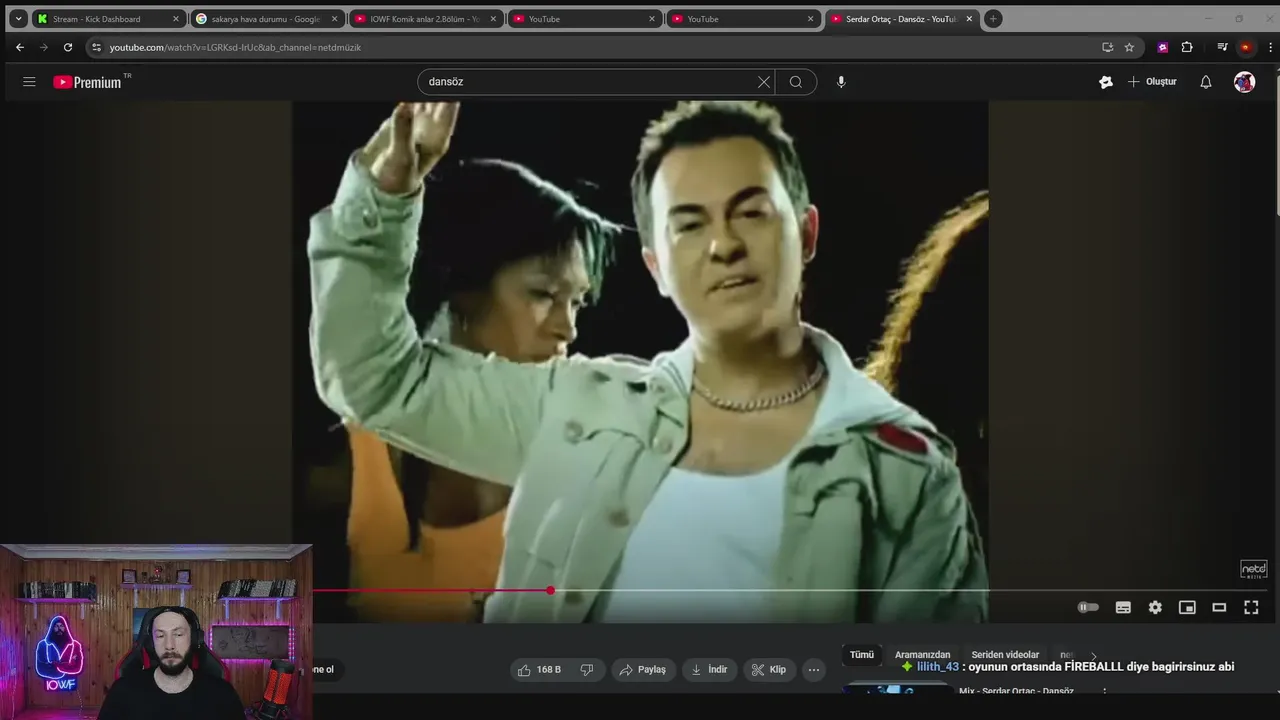Screen dimensions: 1280x720
Task: Toggle theater mode view
Action: tap(1219, 607)
